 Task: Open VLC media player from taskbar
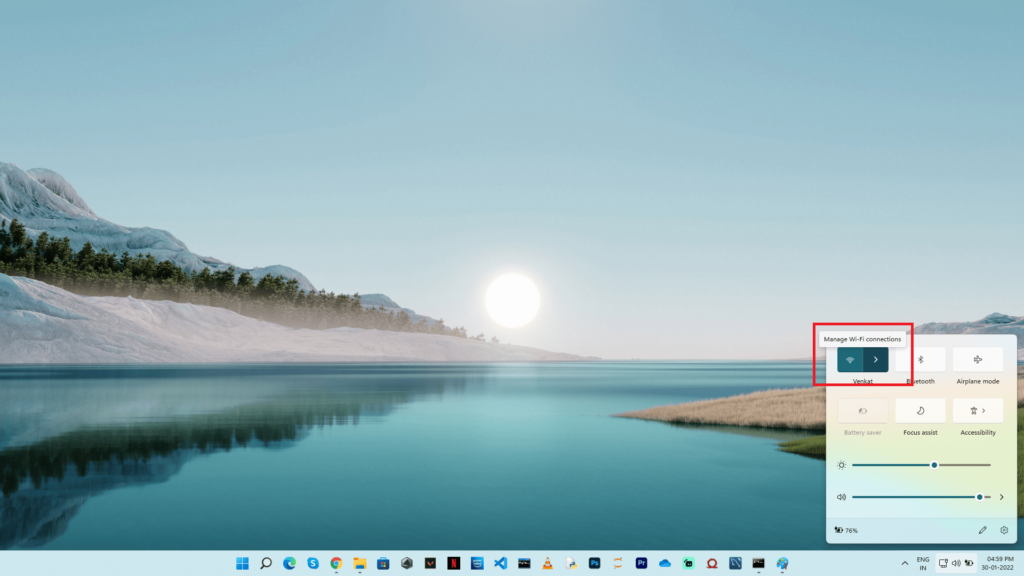[x=547, y=563]
